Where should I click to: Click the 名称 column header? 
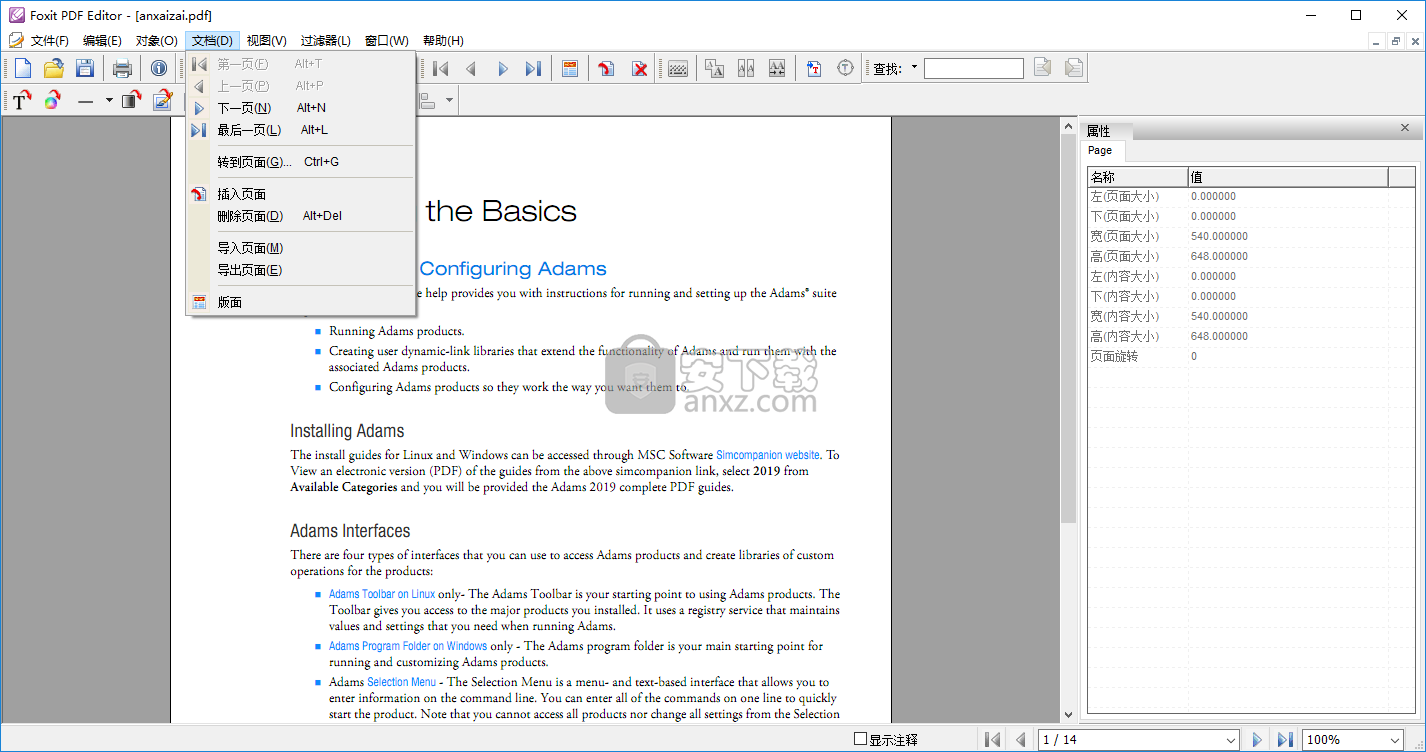pyautogui.click(x=1138, y=177)
